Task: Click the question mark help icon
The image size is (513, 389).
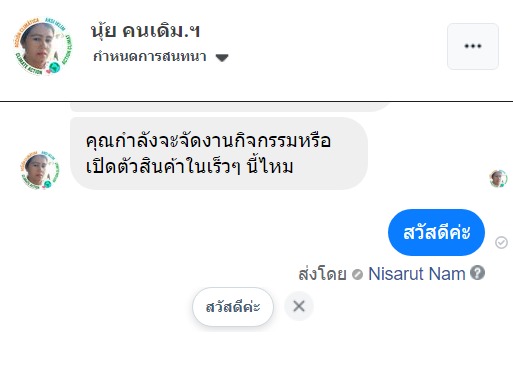Action: point(477,273)
